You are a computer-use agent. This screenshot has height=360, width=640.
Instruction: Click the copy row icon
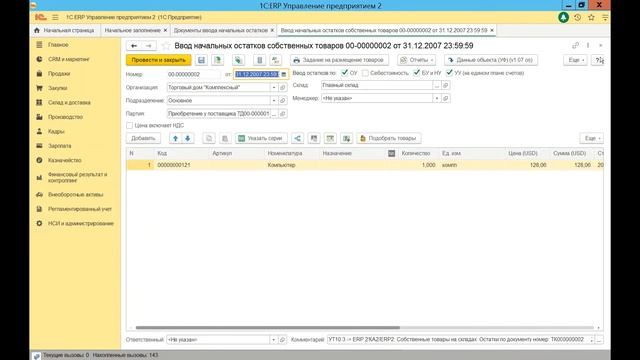209,138
